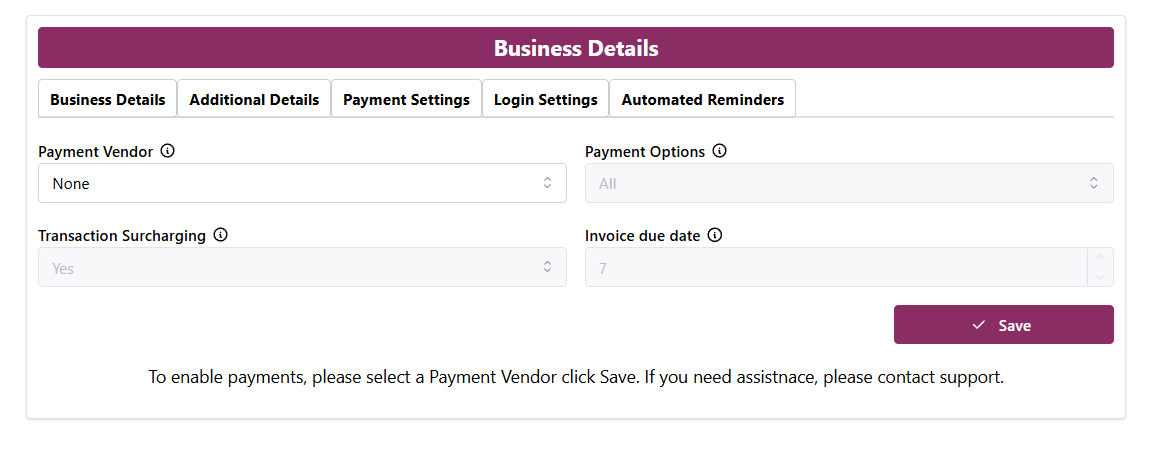The image size is (1163, 450).
Task: Select the Payment Settings tab
Action: pos(406,100)
